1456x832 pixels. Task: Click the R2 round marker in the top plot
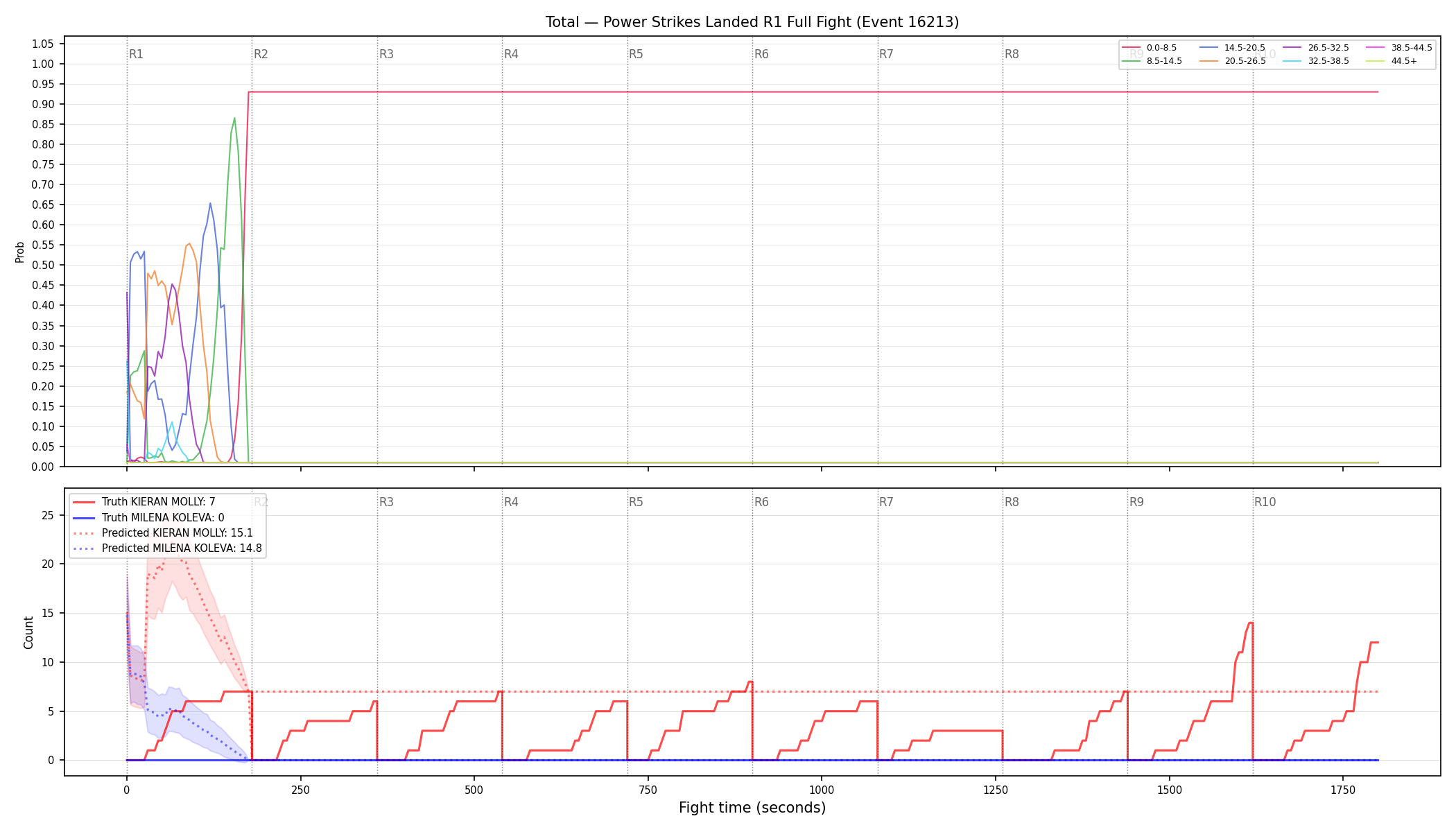point(261,54)
